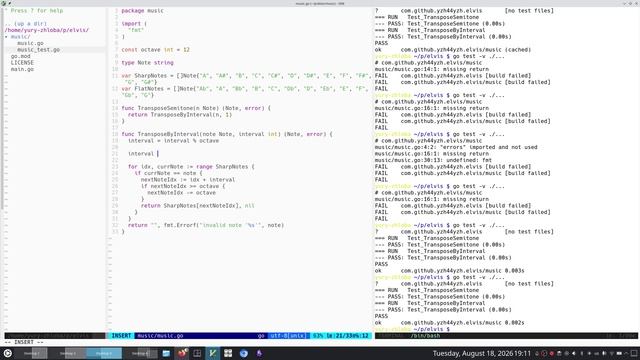Click terminal result 'elvis/music (cached)'
The height and width of the screenshot is (360, 640).
click(x=453, y=50)
